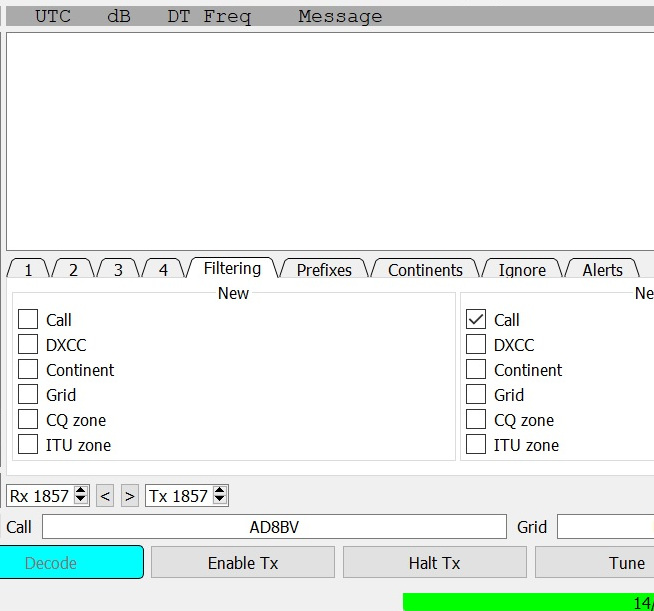Image resolution: width=654 pixels, height=611 pixels.
Task: Click the DT column header
Action: [179, 17]
